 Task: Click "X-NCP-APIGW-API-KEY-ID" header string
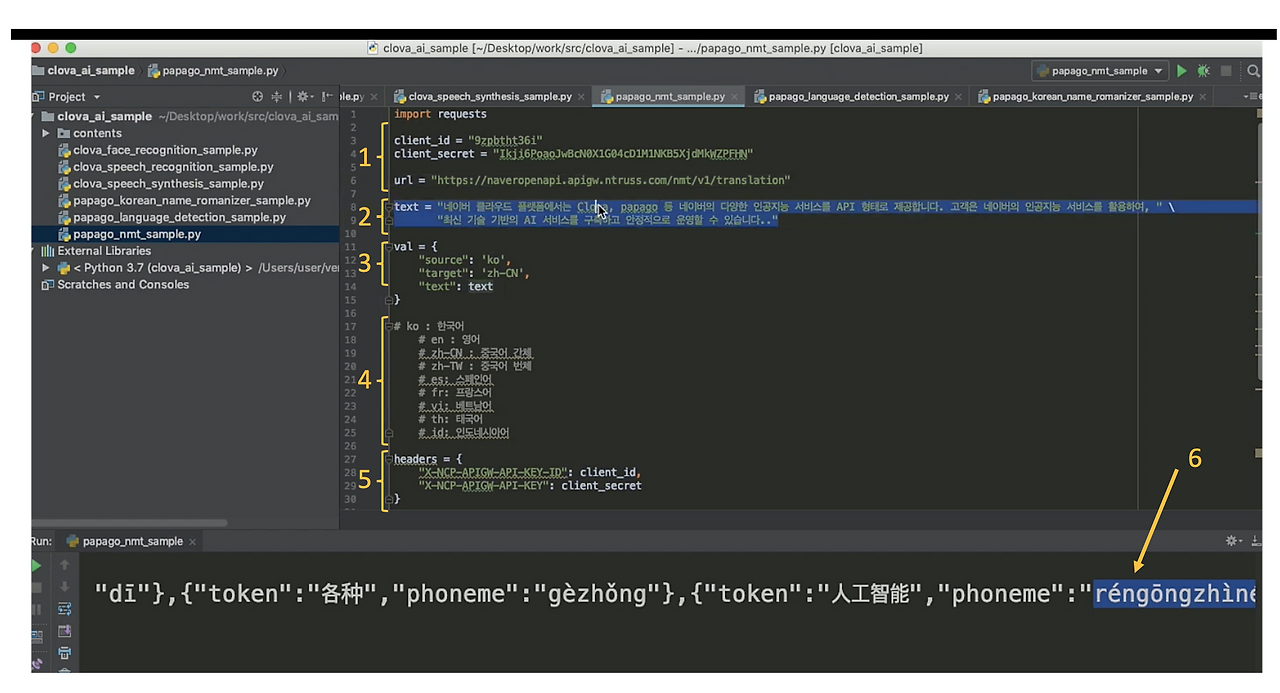pyautogui.click(x=494, y=472)
